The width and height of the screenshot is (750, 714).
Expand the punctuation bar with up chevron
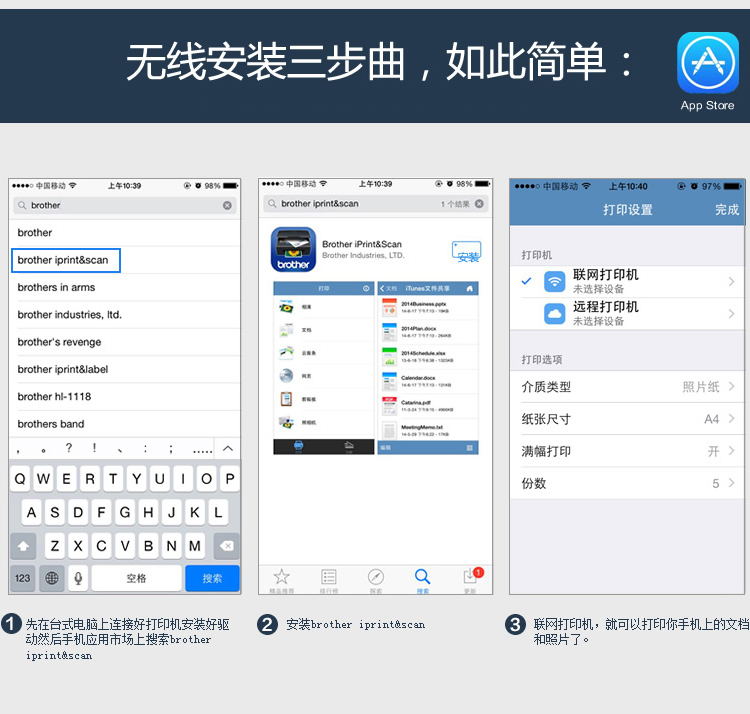pos(228,449)
